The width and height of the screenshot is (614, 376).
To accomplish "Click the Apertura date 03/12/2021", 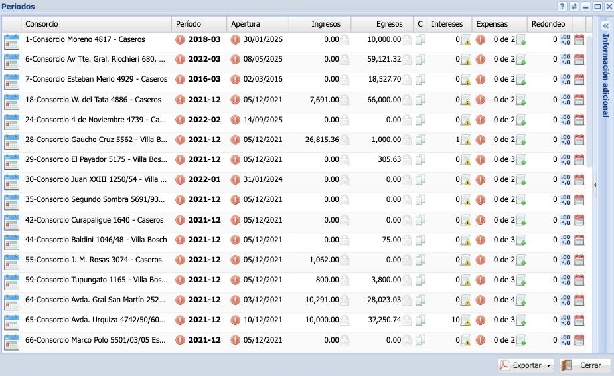I will click(263, 300).
